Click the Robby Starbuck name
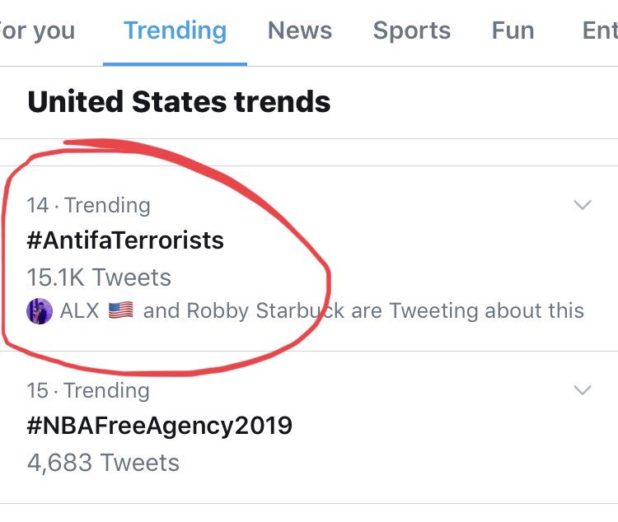The width and height of the screenshot is (618, 522). pos(261,310)
